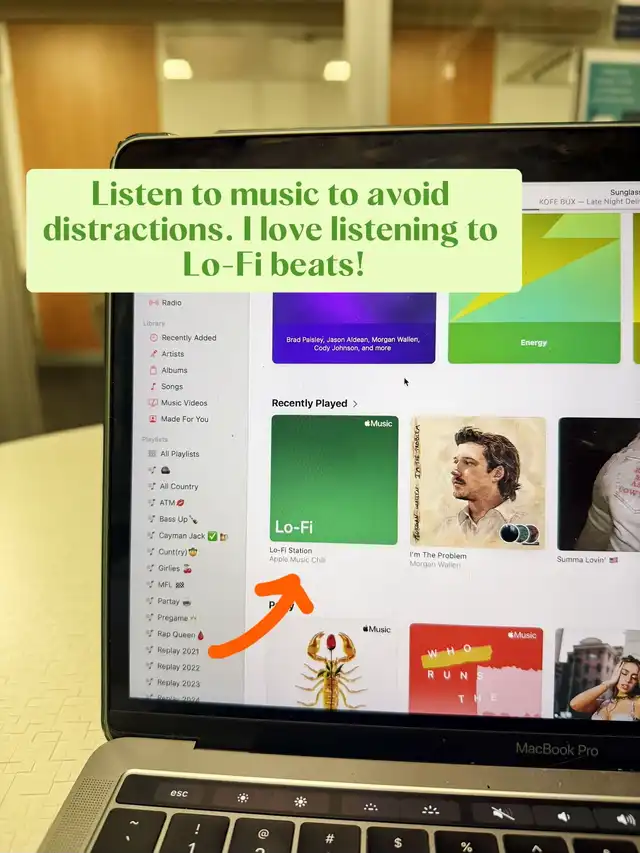Viewport: 640px width, 853px height.
Task: Show All Playlists grid view
Action: 179,454
